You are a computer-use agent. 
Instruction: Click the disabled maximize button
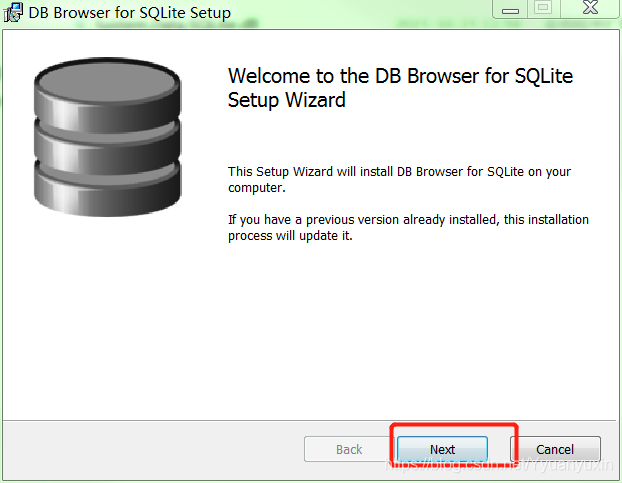pos(543,8)
